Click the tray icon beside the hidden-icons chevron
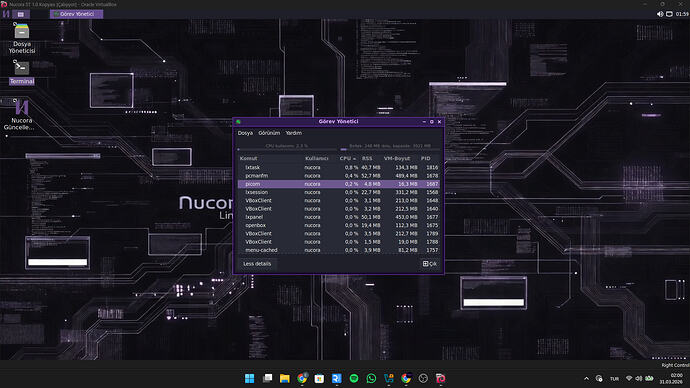Screen dimensions: 690x388 (599, 378)
